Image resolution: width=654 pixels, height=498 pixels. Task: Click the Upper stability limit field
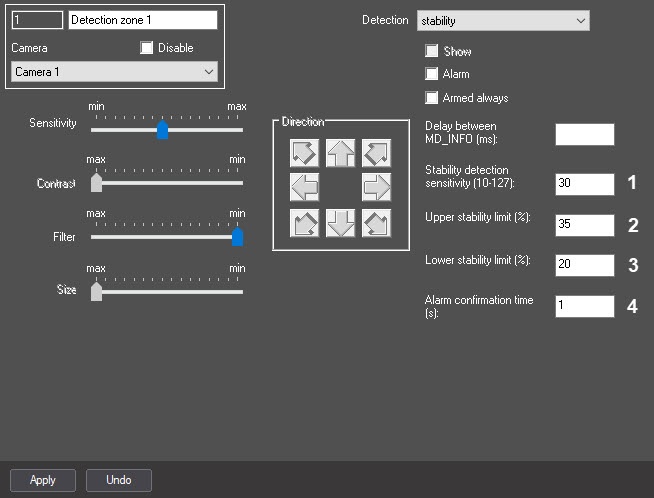point(584,225)
